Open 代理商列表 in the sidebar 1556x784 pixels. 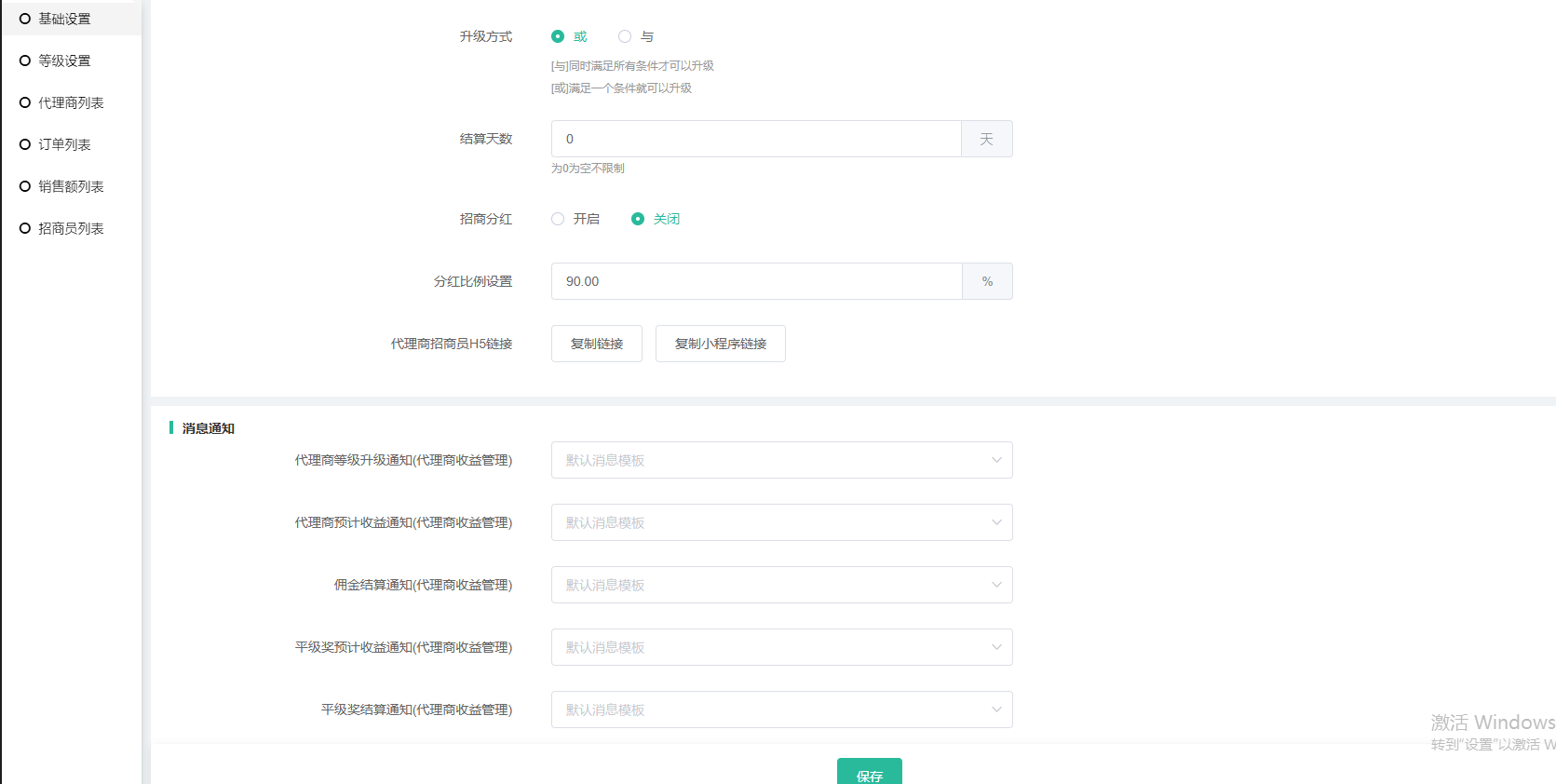(x=70, y=102)
